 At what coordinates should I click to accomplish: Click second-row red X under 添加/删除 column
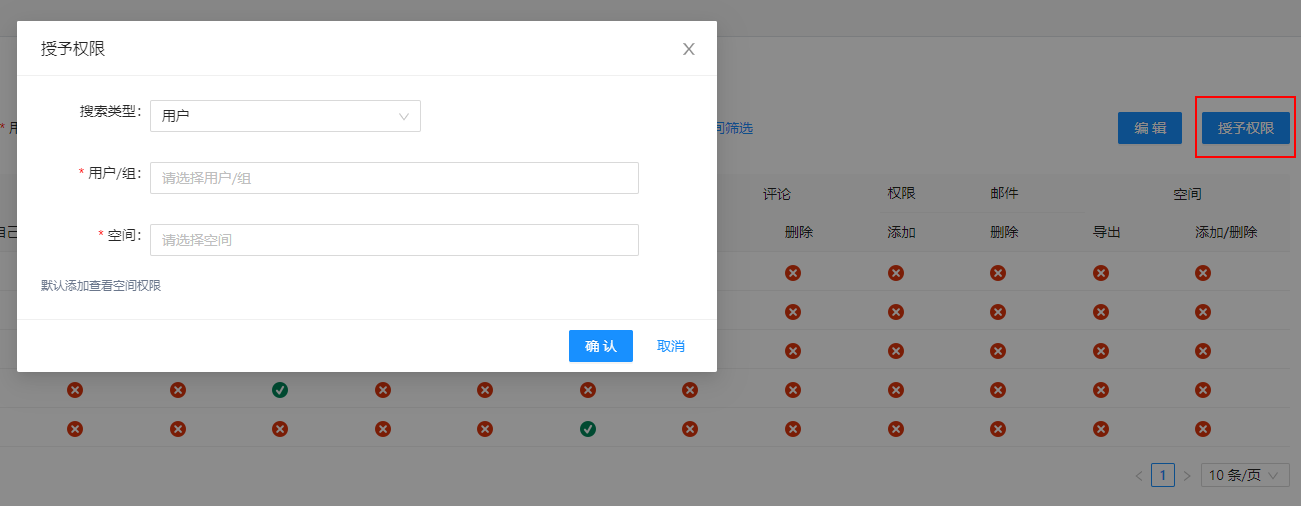[x=1203, y=312]
